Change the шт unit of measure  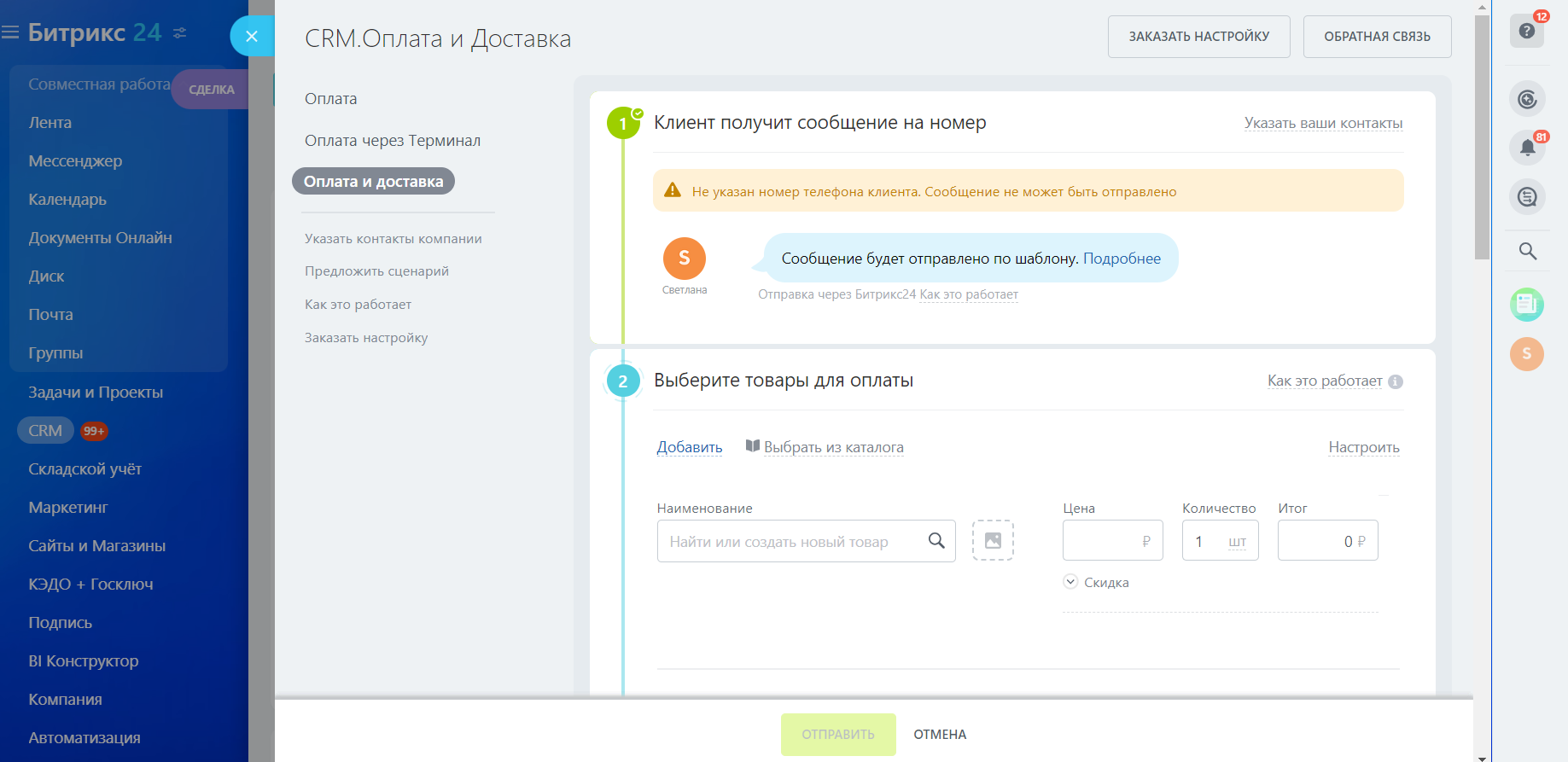tap(1237, 542)
